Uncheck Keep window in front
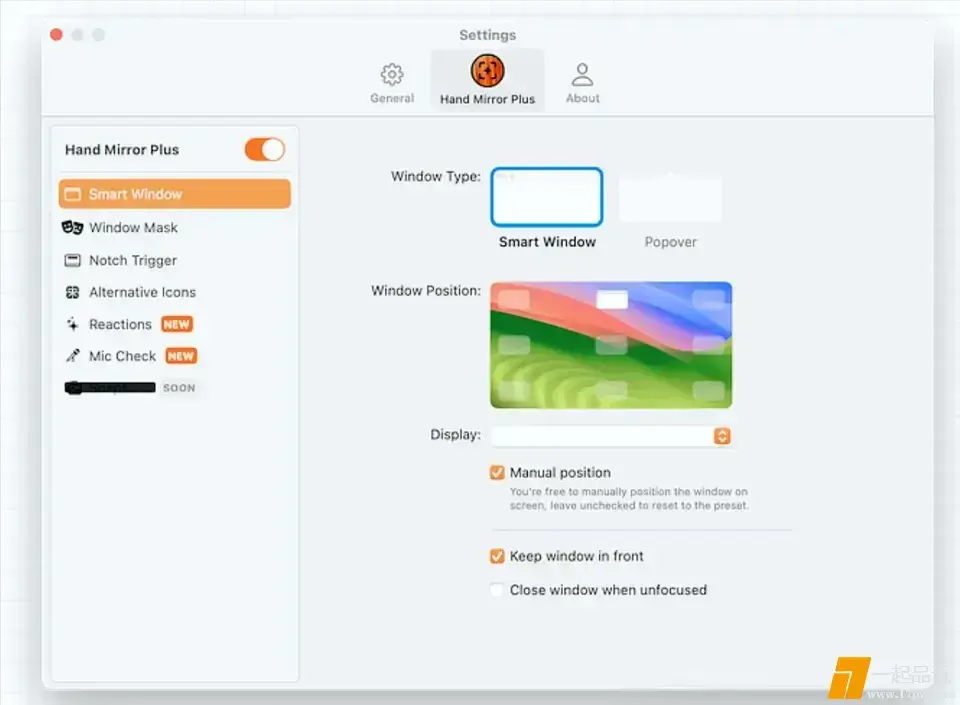 497,556
